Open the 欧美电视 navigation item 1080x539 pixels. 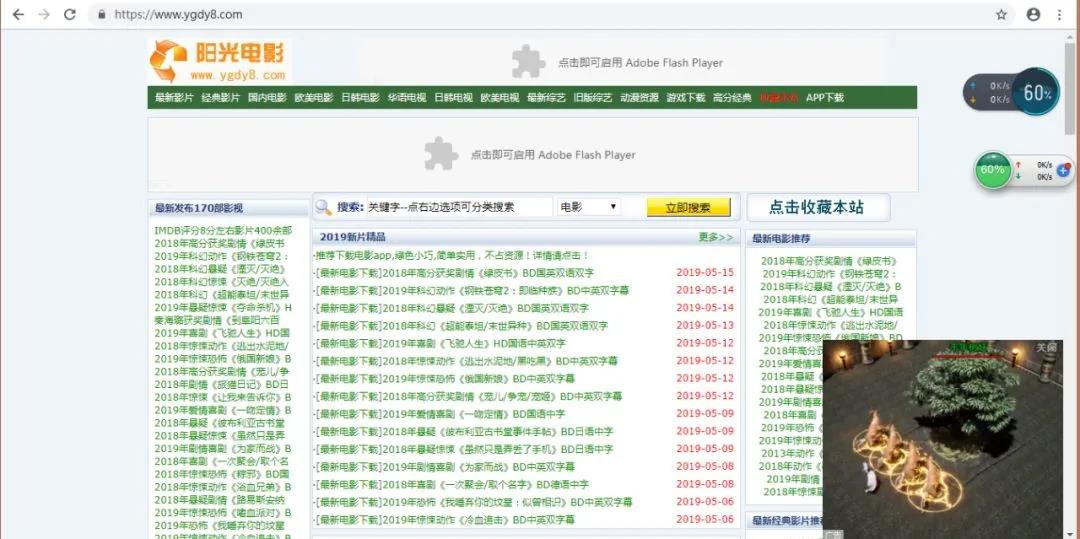499,98
